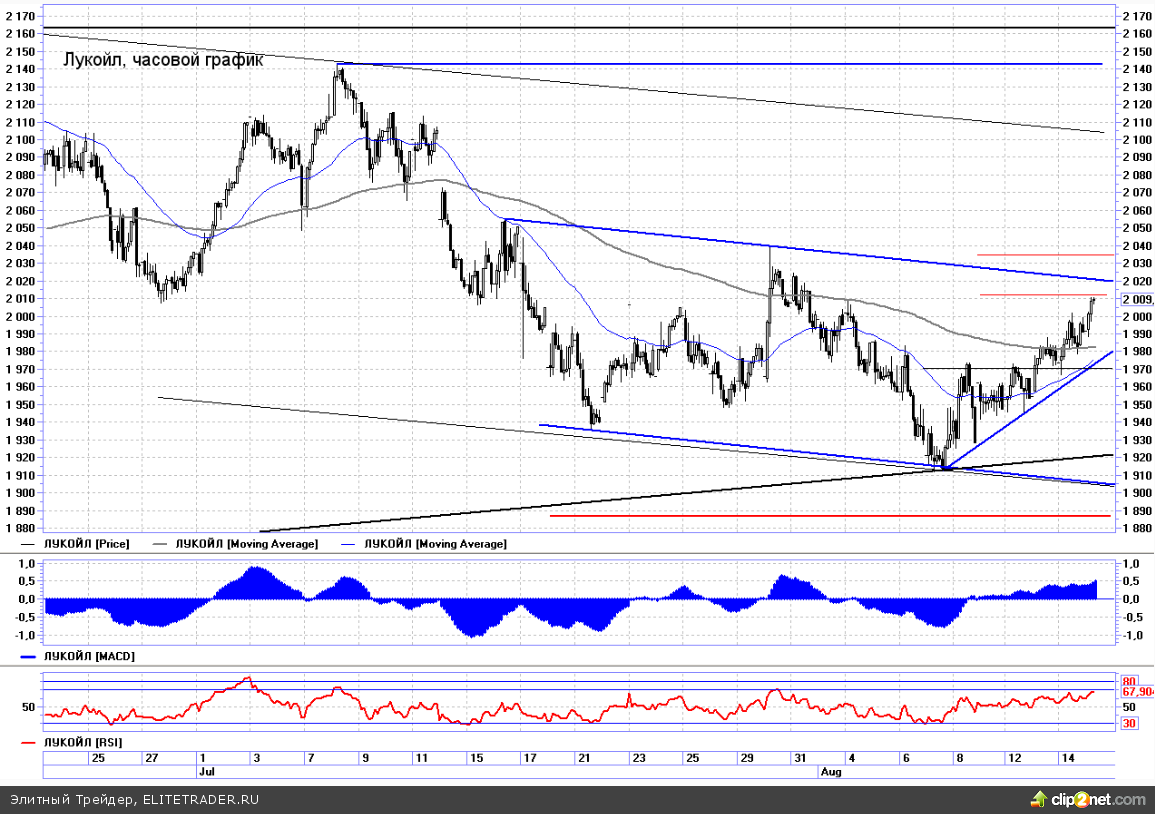Click date label '3' on time axis
Screen dimensions: 1155x814
pos(256,757)
